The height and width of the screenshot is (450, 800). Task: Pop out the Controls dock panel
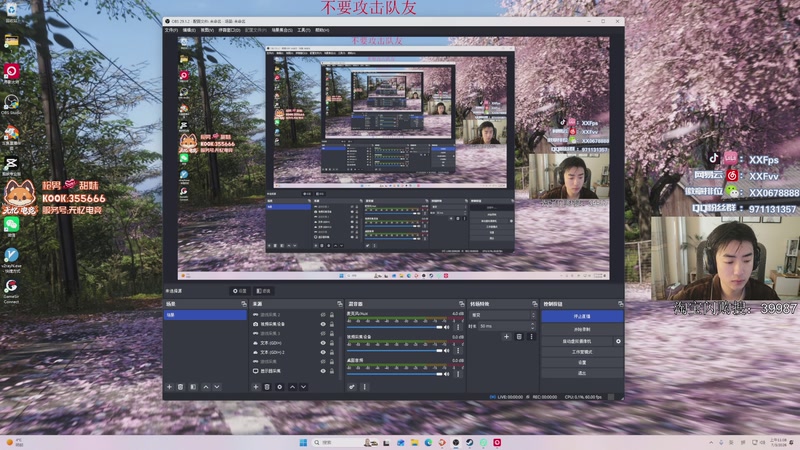coord(620,304)
